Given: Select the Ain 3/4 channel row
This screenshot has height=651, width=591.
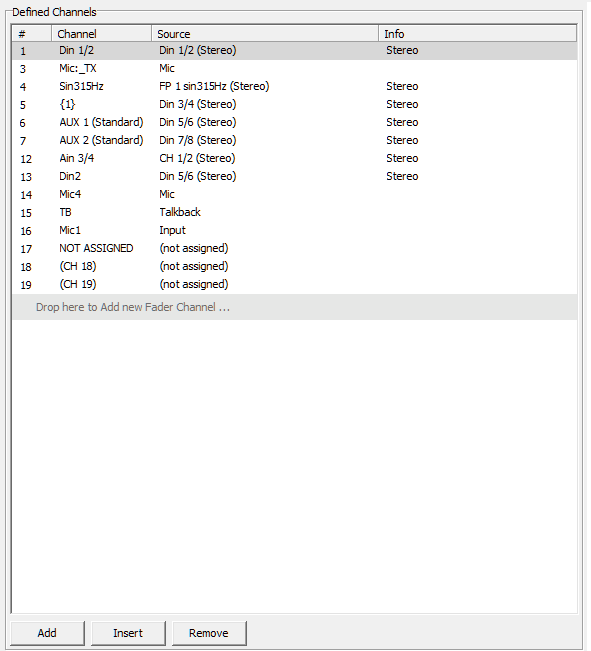Looking at the screenshot, I should [294, 158].
